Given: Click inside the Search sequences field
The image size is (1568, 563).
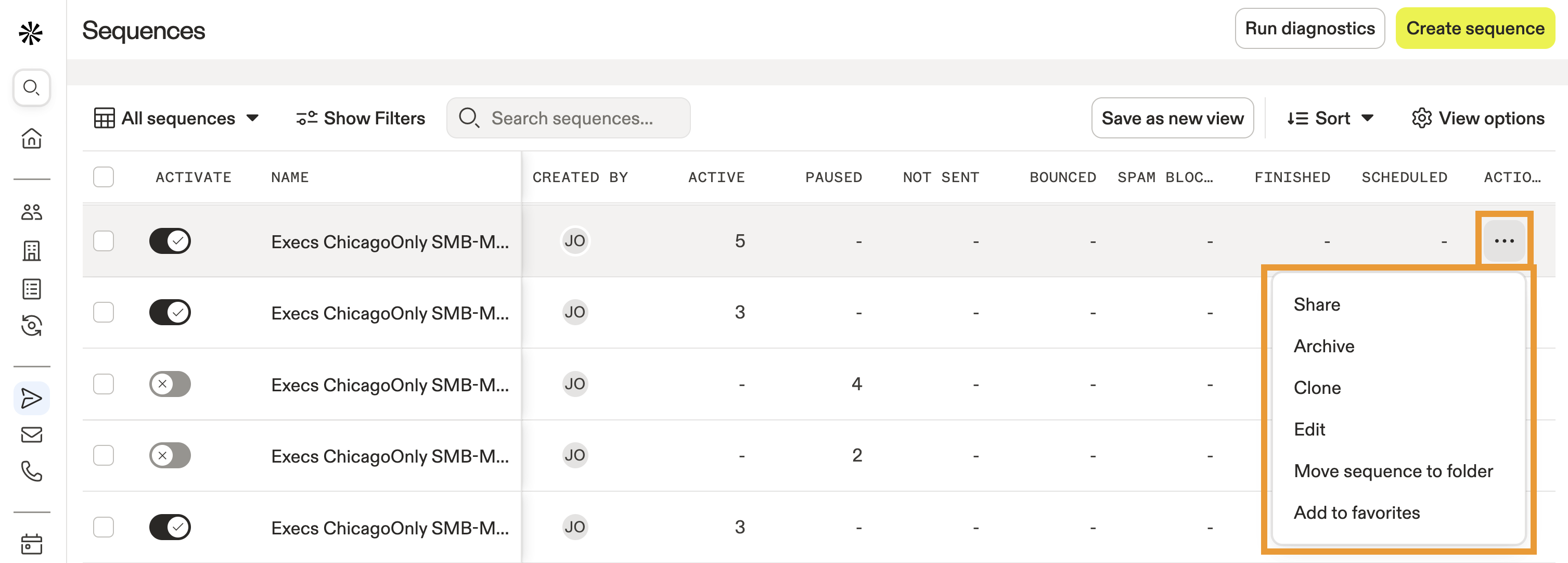Looking at the screenshot, I should pyautogui.click(x=573, y=118).
